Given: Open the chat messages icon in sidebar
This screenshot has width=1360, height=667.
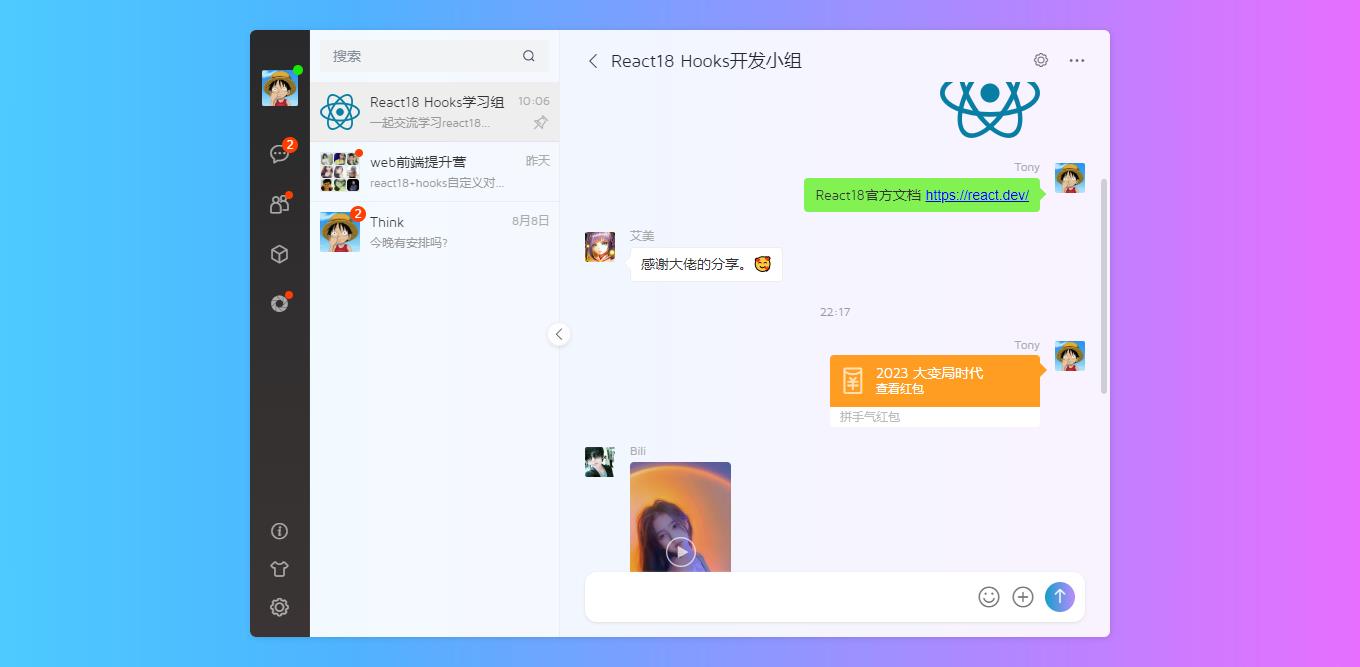Looking at the screenshot, I should point(279,154).
